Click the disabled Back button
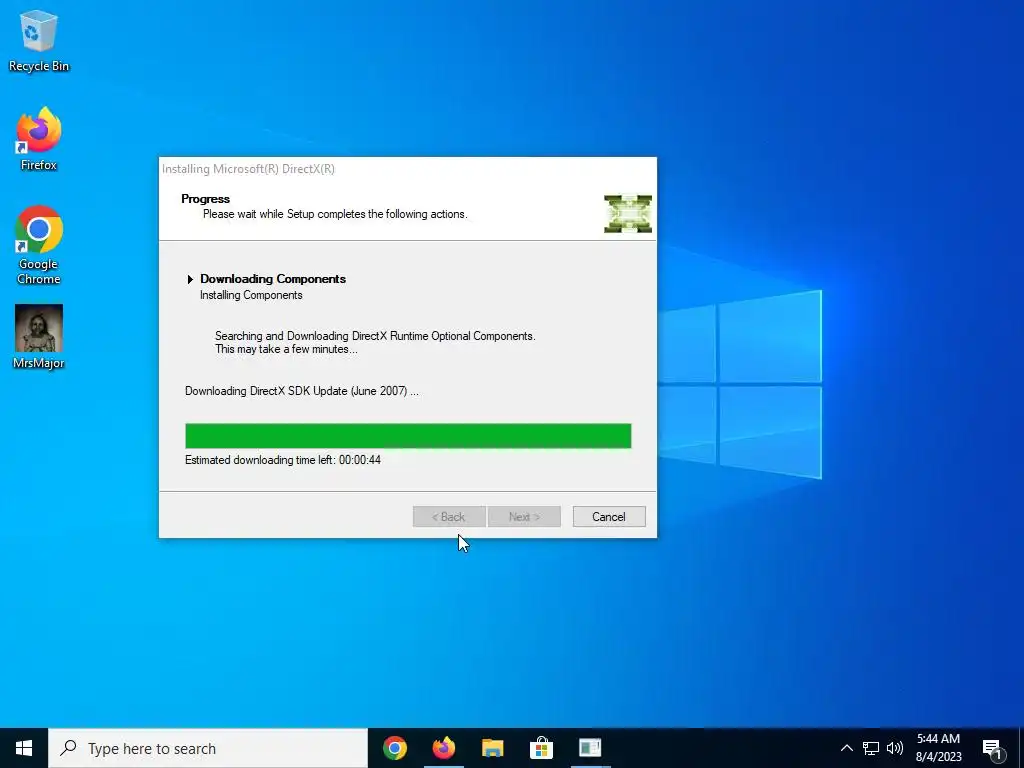1024x768 pixels. pos(449,517)
